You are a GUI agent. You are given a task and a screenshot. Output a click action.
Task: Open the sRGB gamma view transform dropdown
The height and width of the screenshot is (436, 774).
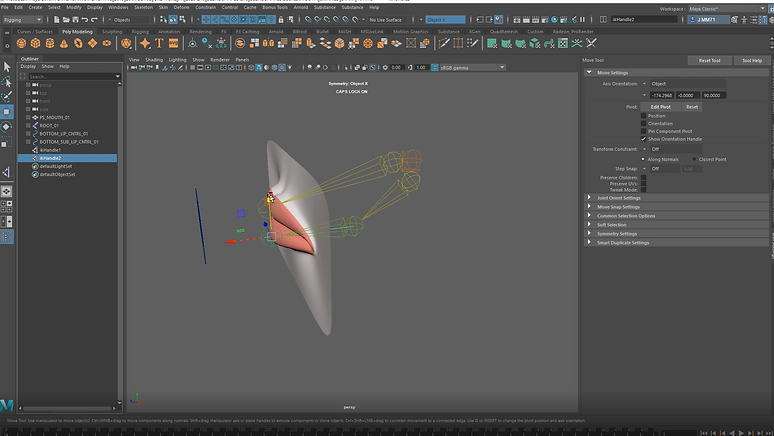click(x=472, y=68)
